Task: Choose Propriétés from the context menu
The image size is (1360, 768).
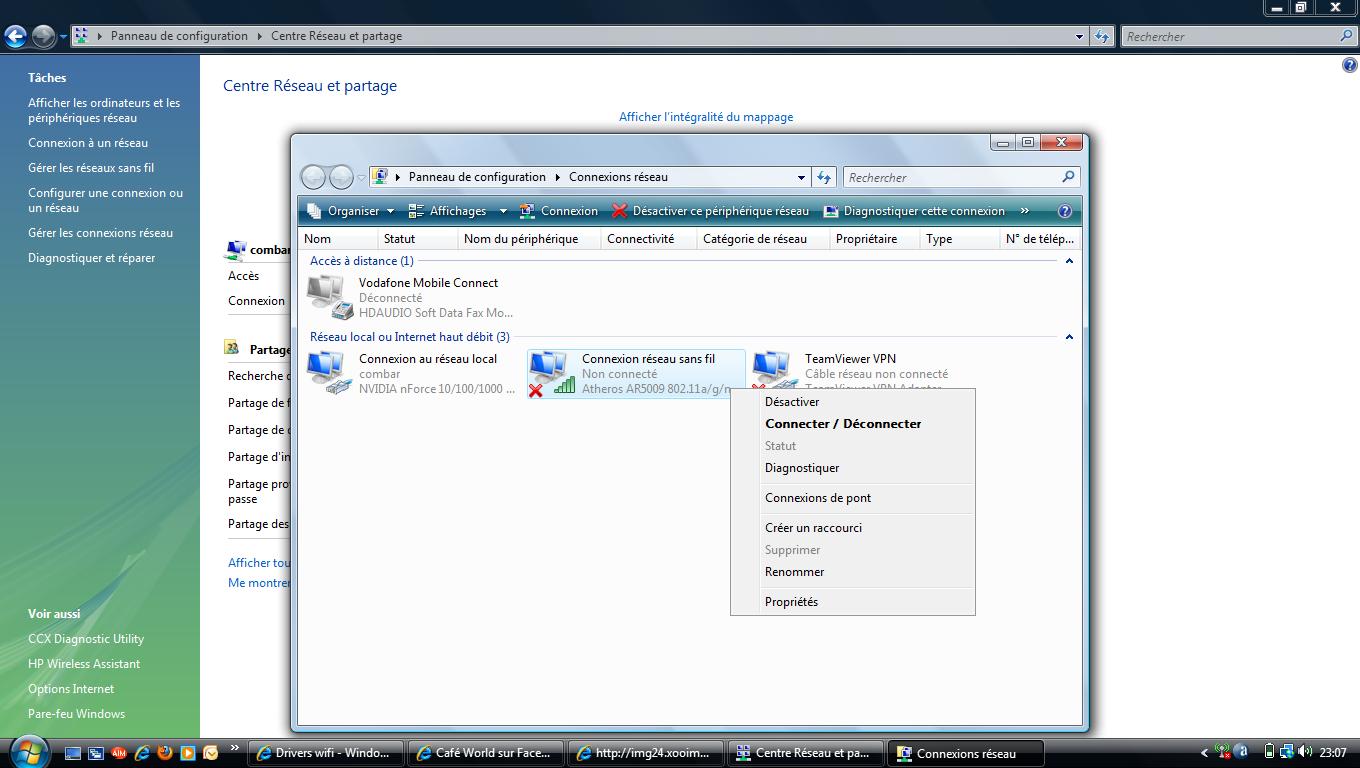Action: (791, 602)
